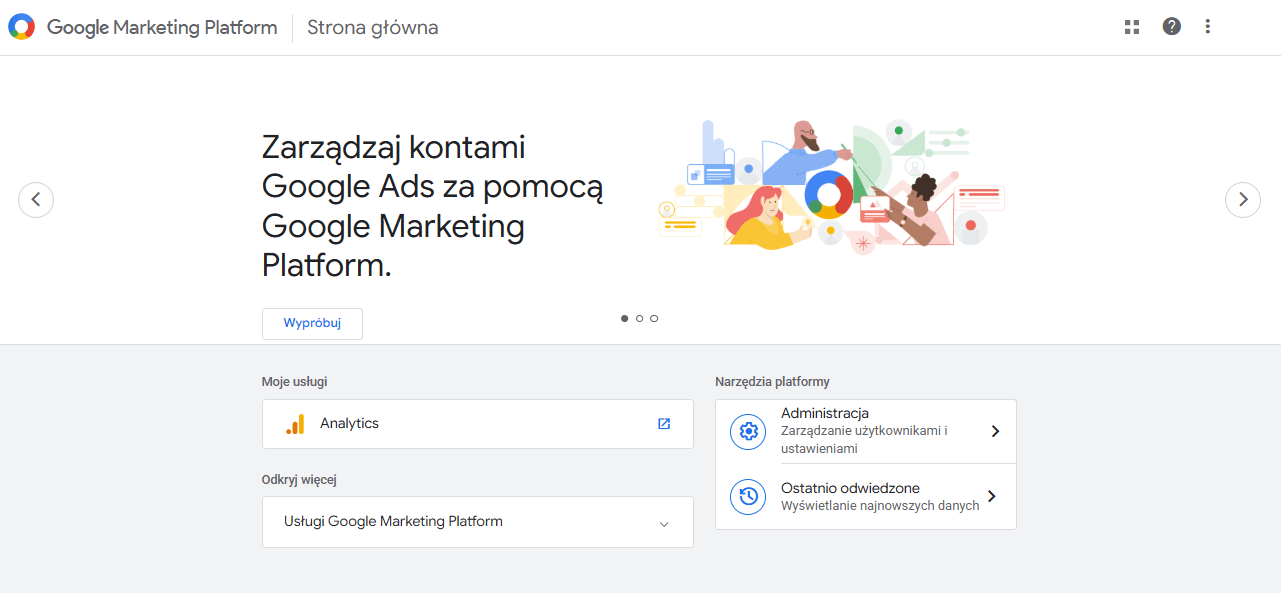This screenshot has height=593, width=1281.
Task: Click the Analytics bar chart icon
Action: (295, 423)
